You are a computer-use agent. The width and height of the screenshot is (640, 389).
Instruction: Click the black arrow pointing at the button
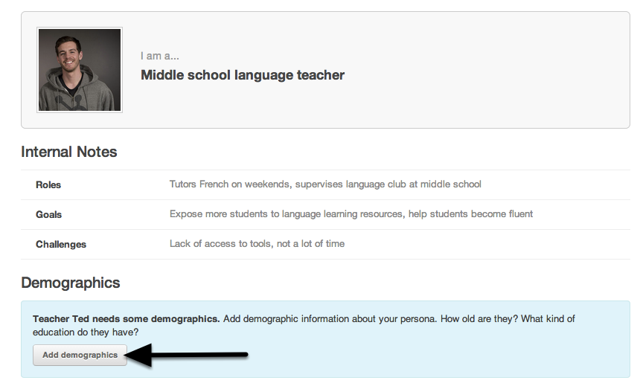[x=187, y=355]
